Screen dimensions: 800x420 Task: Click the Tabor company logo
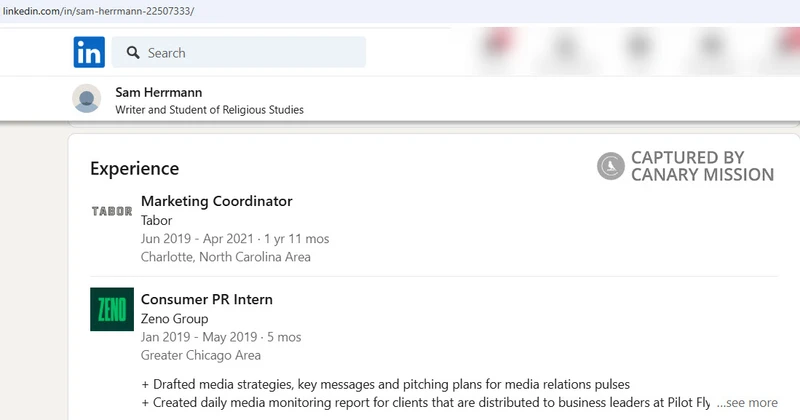click(x=112, y=211)
